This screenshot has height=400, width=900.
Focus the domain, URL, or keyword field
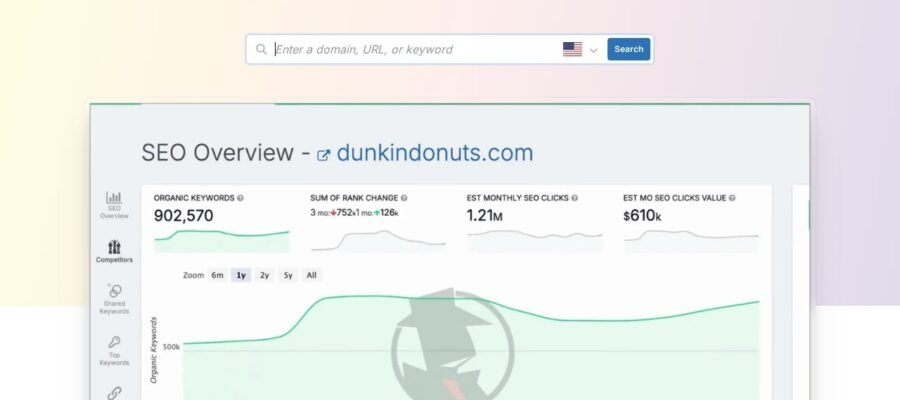pos(416,49)
